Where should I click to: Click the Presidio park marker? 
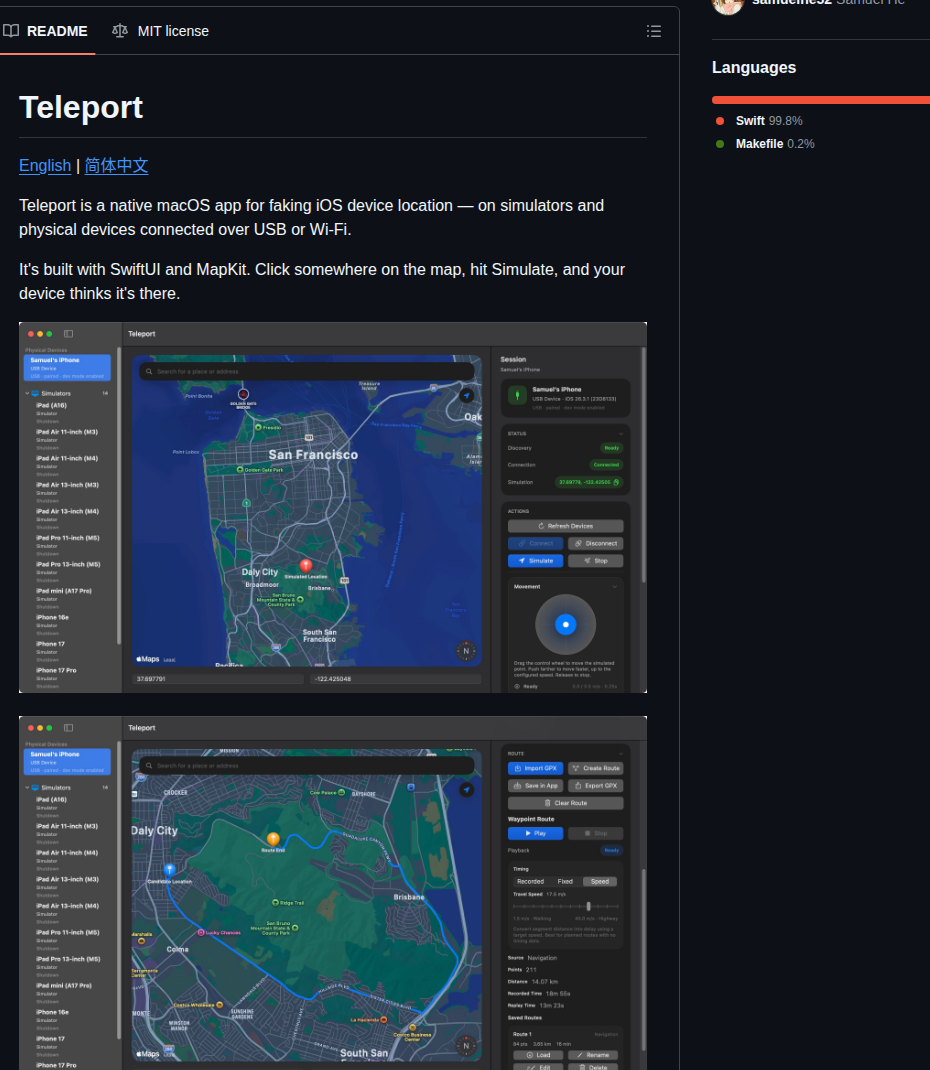[x=259, y=427]
